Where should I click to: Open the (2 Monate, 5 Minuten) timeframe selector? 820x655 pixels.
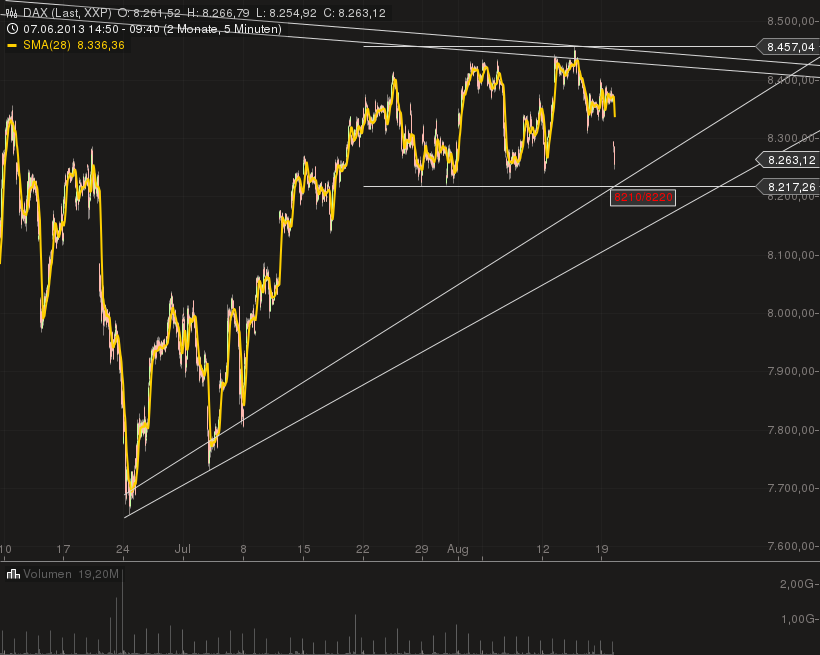225,29
